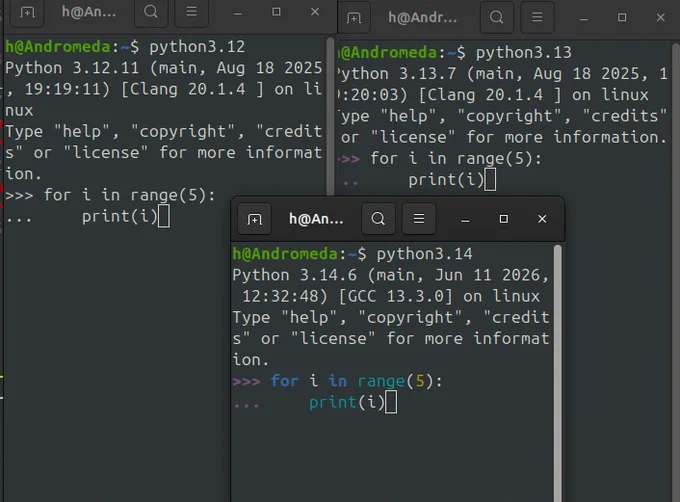Viewport: 680px width, 502px height.
Task: Click 'for i in range(5):' in python3.13 terminal
Action: [x=456, y=159]
